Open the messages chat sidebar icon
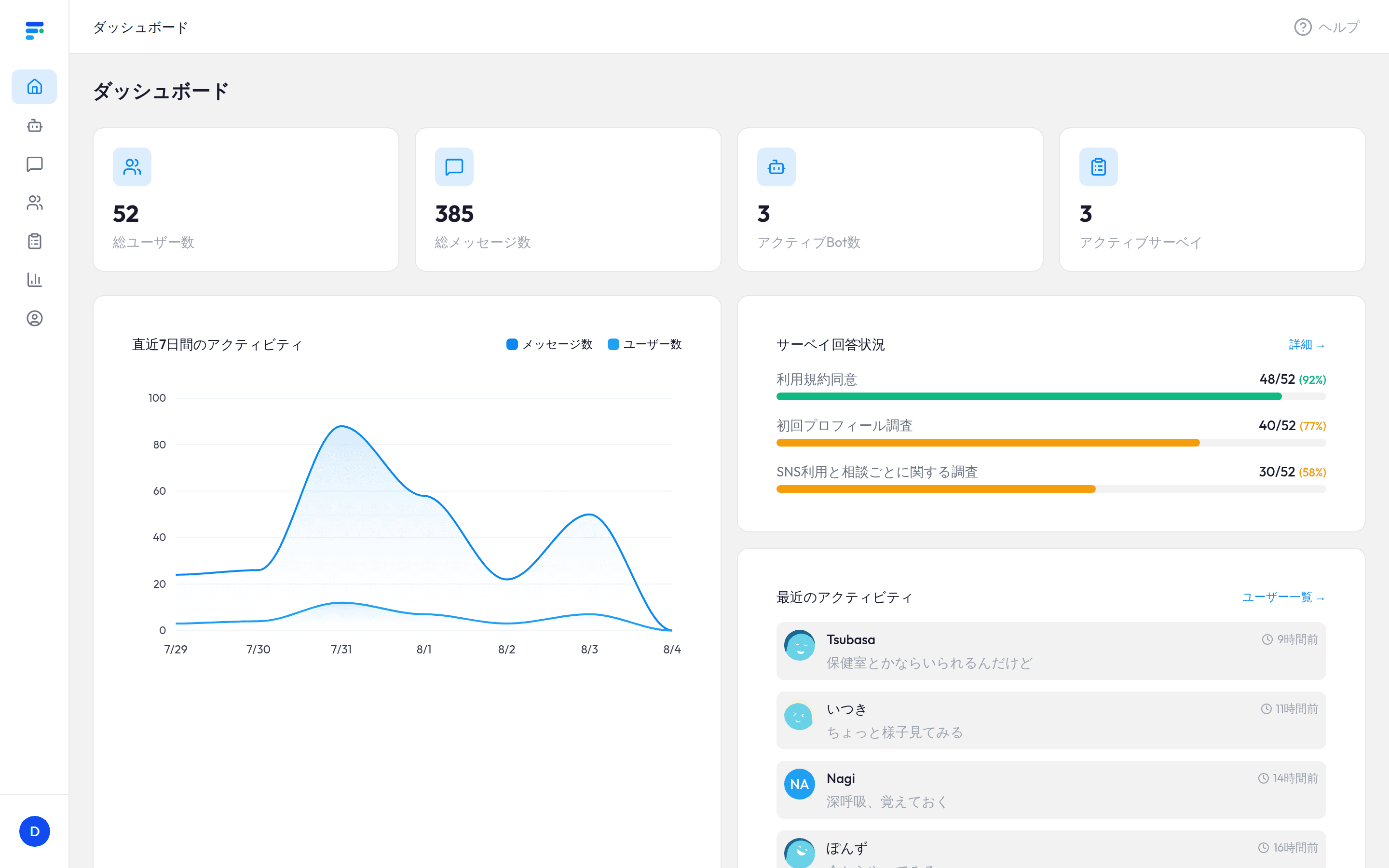The height and width of the screenshot is (868, 1389). [x=34, y=164]
